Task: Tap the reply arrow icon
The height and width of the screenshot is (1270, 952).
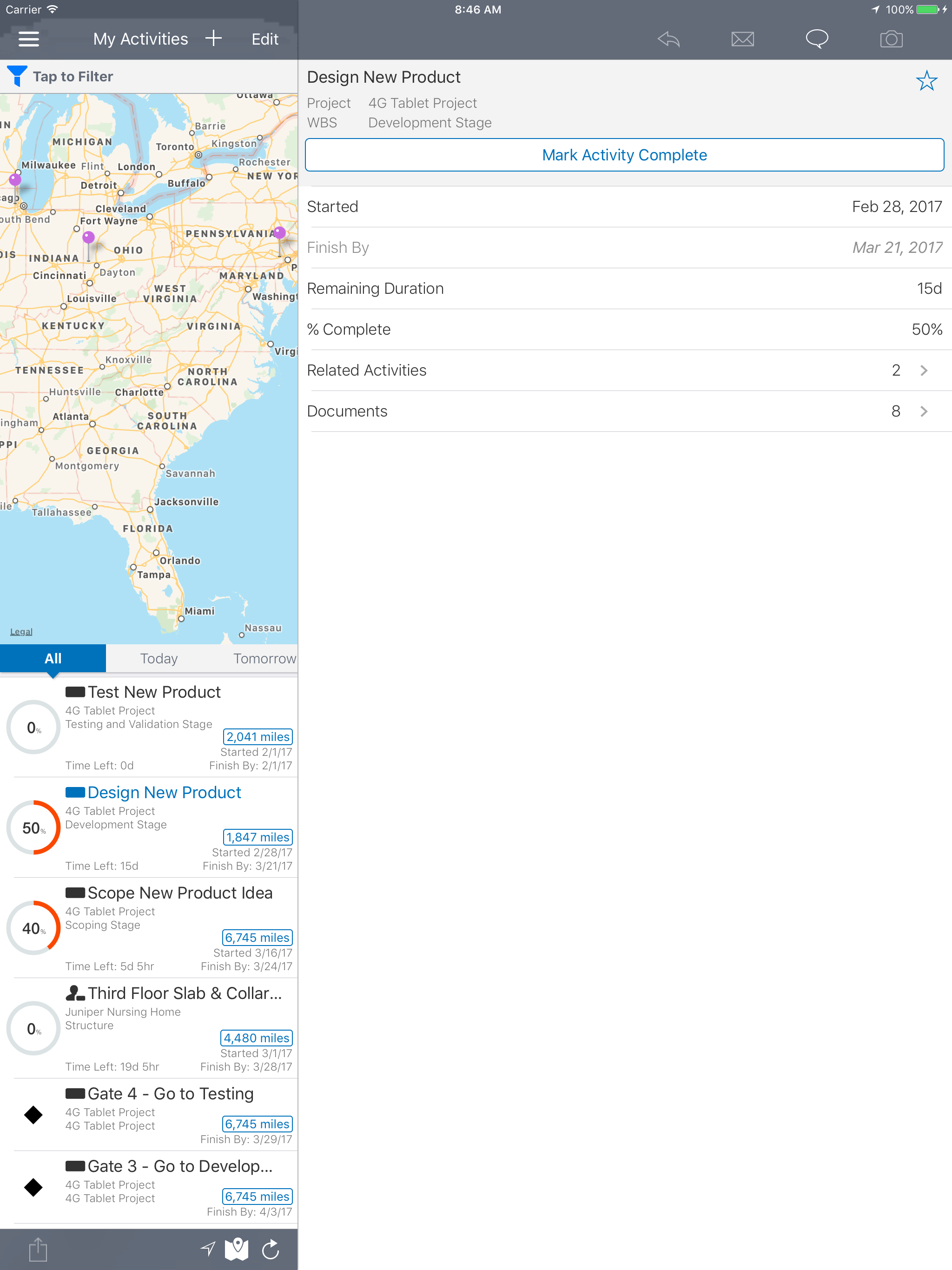Action: (668, 39)
